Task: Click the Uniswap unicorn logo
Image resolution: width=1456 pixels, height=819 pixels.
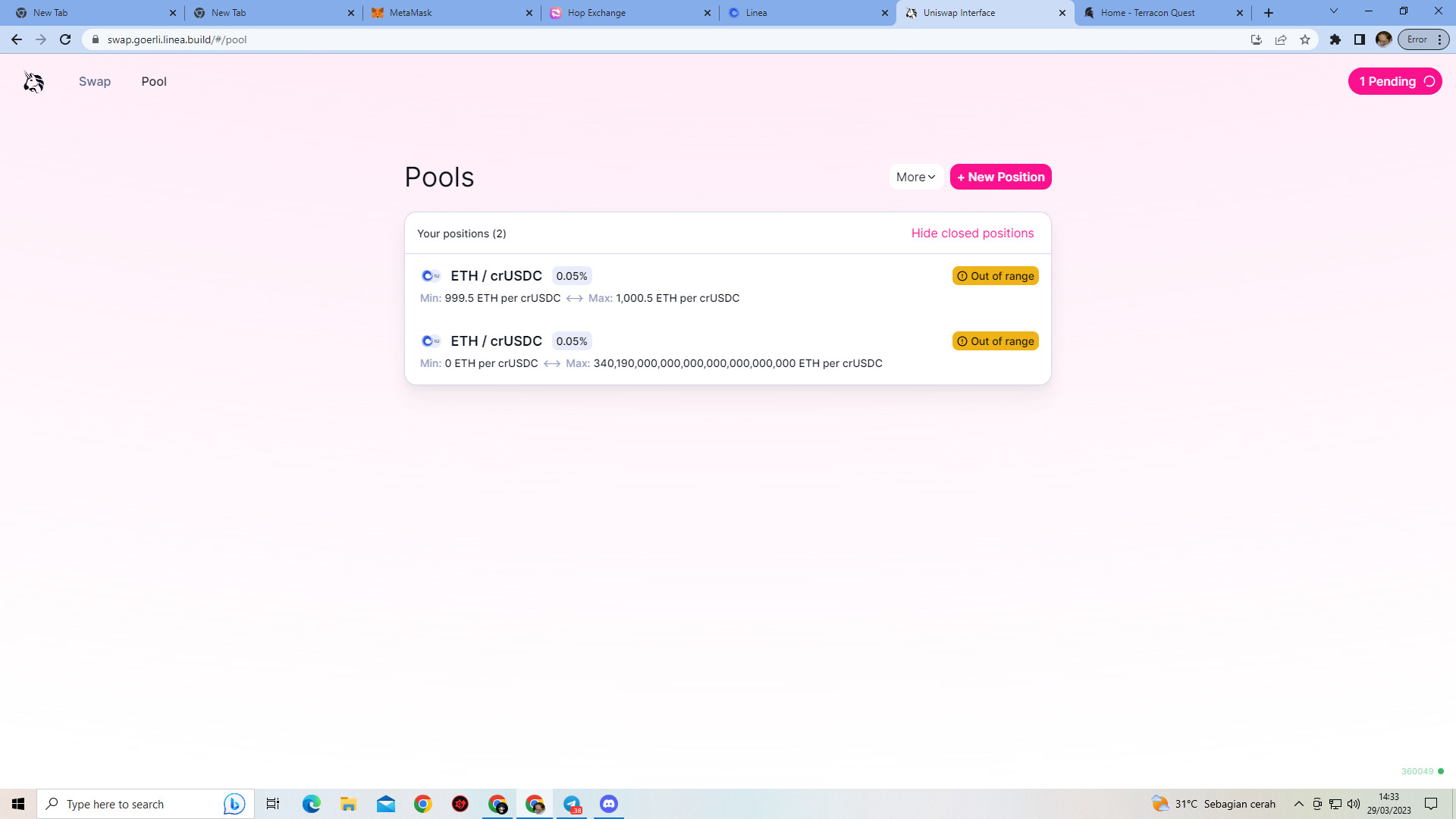Action: (33, 82)
